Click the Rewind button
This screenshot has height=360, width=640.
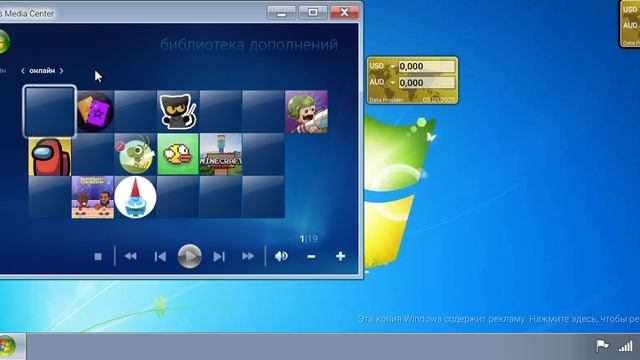point(131,256)
